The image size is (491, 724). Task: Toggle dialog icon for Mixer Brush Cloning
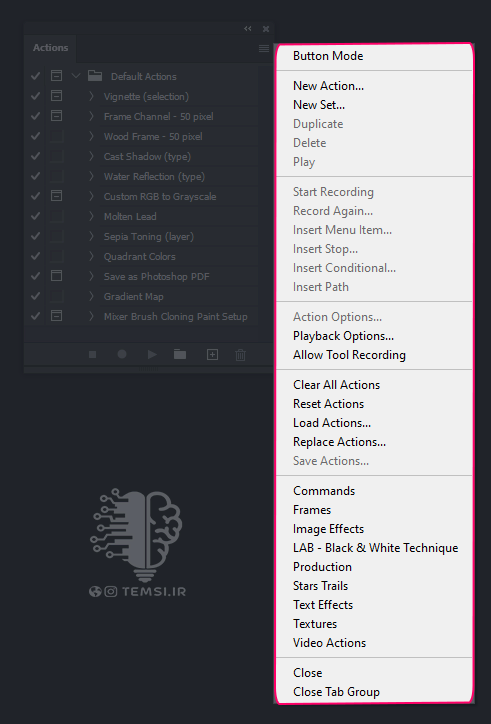point(56,316)
